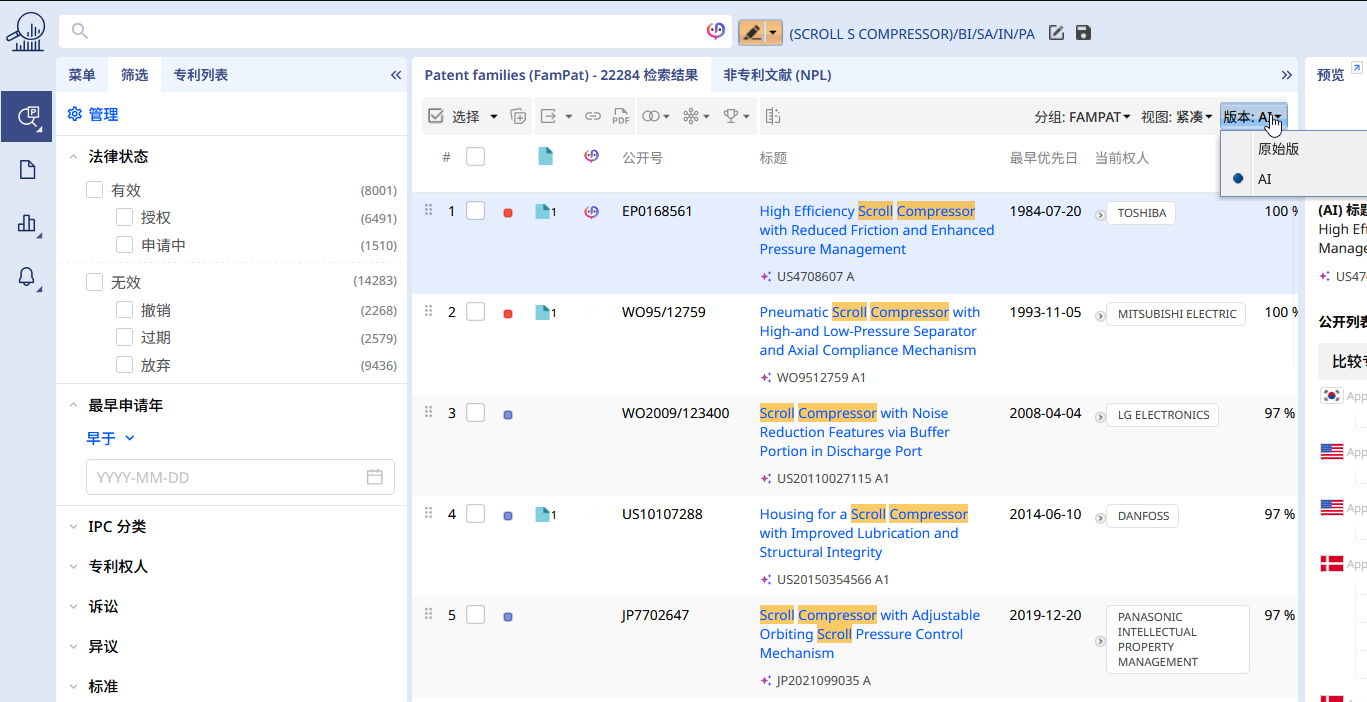Open the 分组: FAMPAT dropdown

click(1082, 117)
